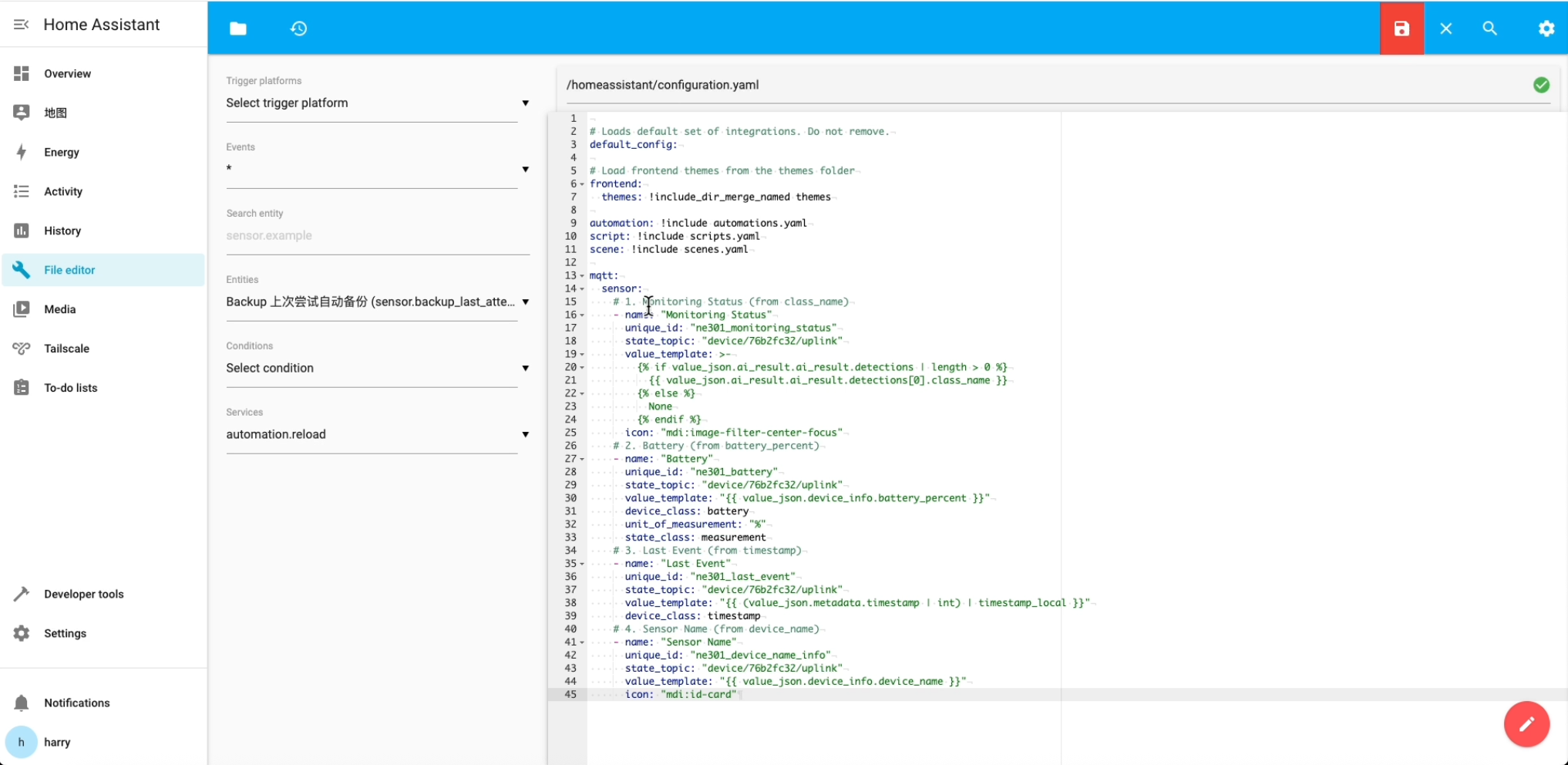1568x765 pixels.
Task: Collapse the Home Assistant sidebar menu
Action: tap(21, 25)
